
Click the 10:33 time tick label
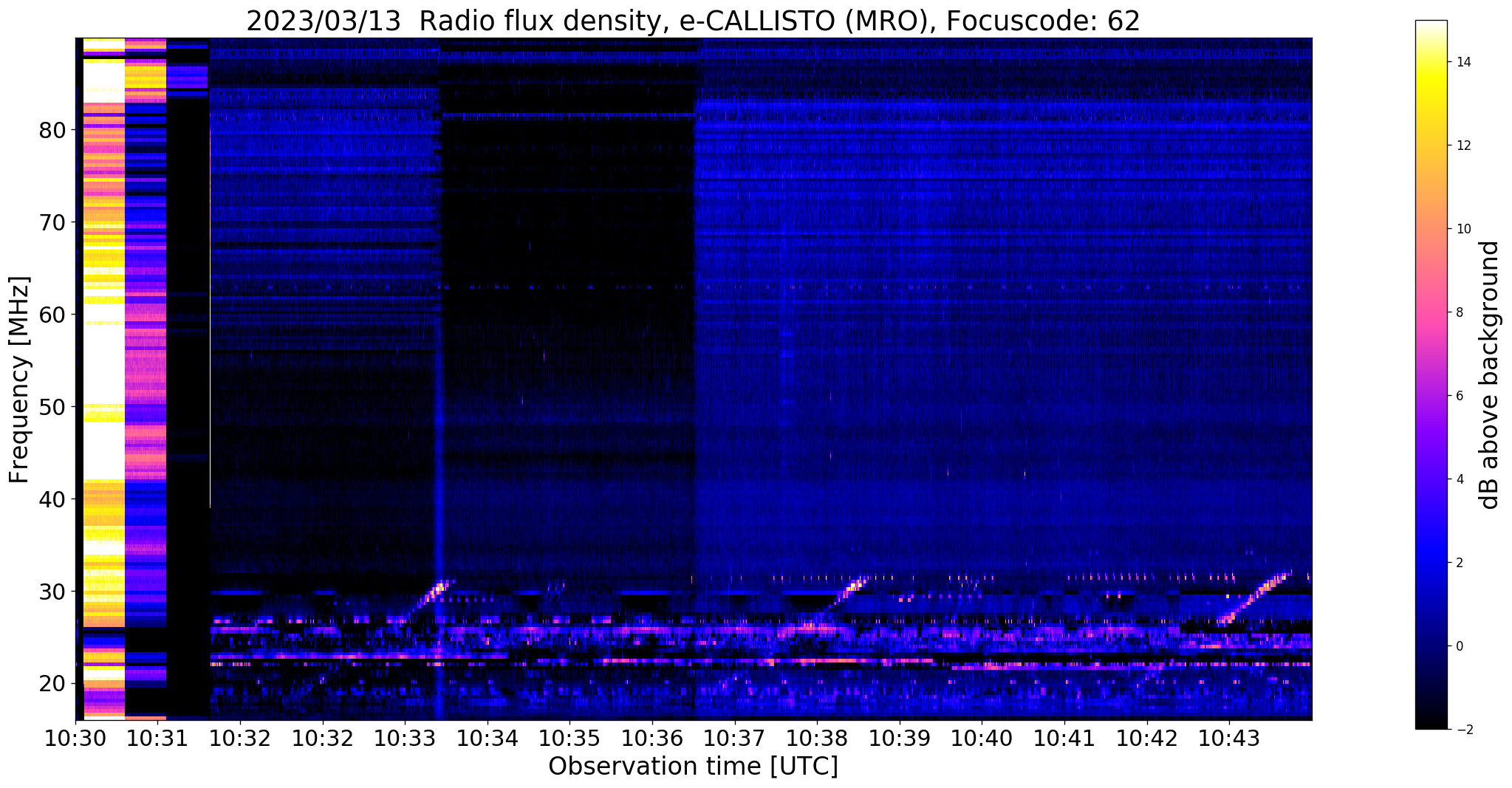click(405, 739)
